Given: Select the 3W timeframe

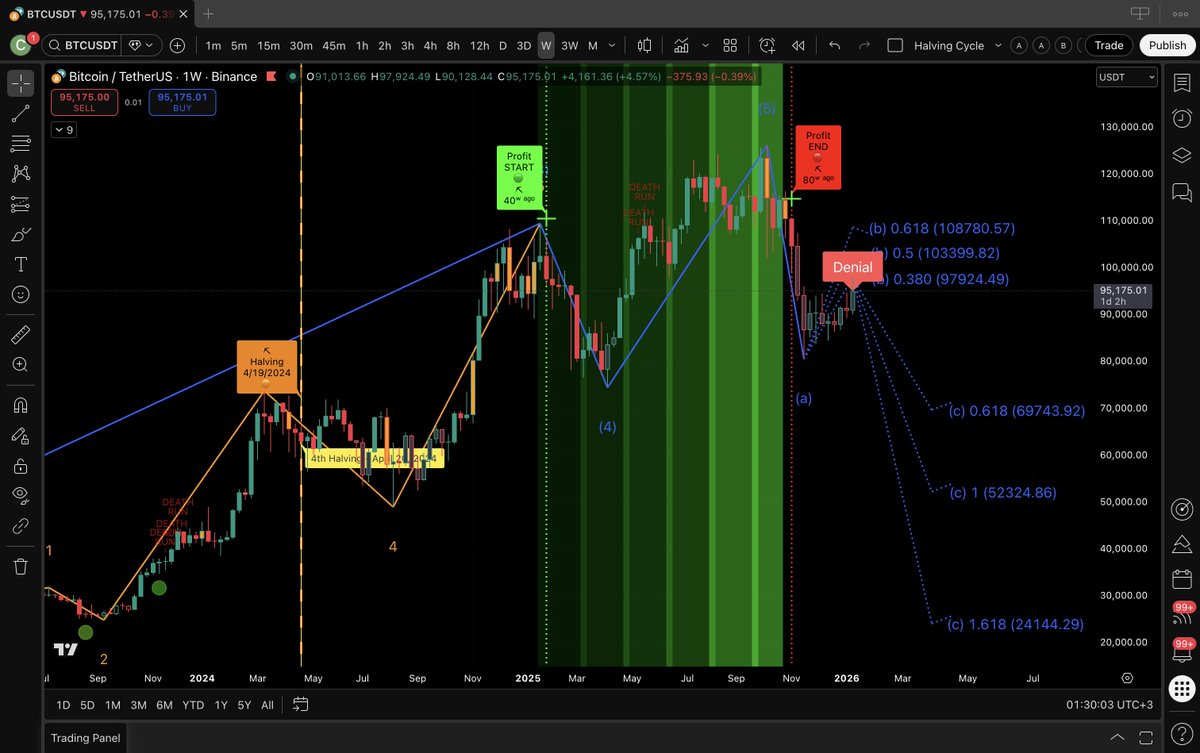Looking at the screenshot, I should [569, 45].
